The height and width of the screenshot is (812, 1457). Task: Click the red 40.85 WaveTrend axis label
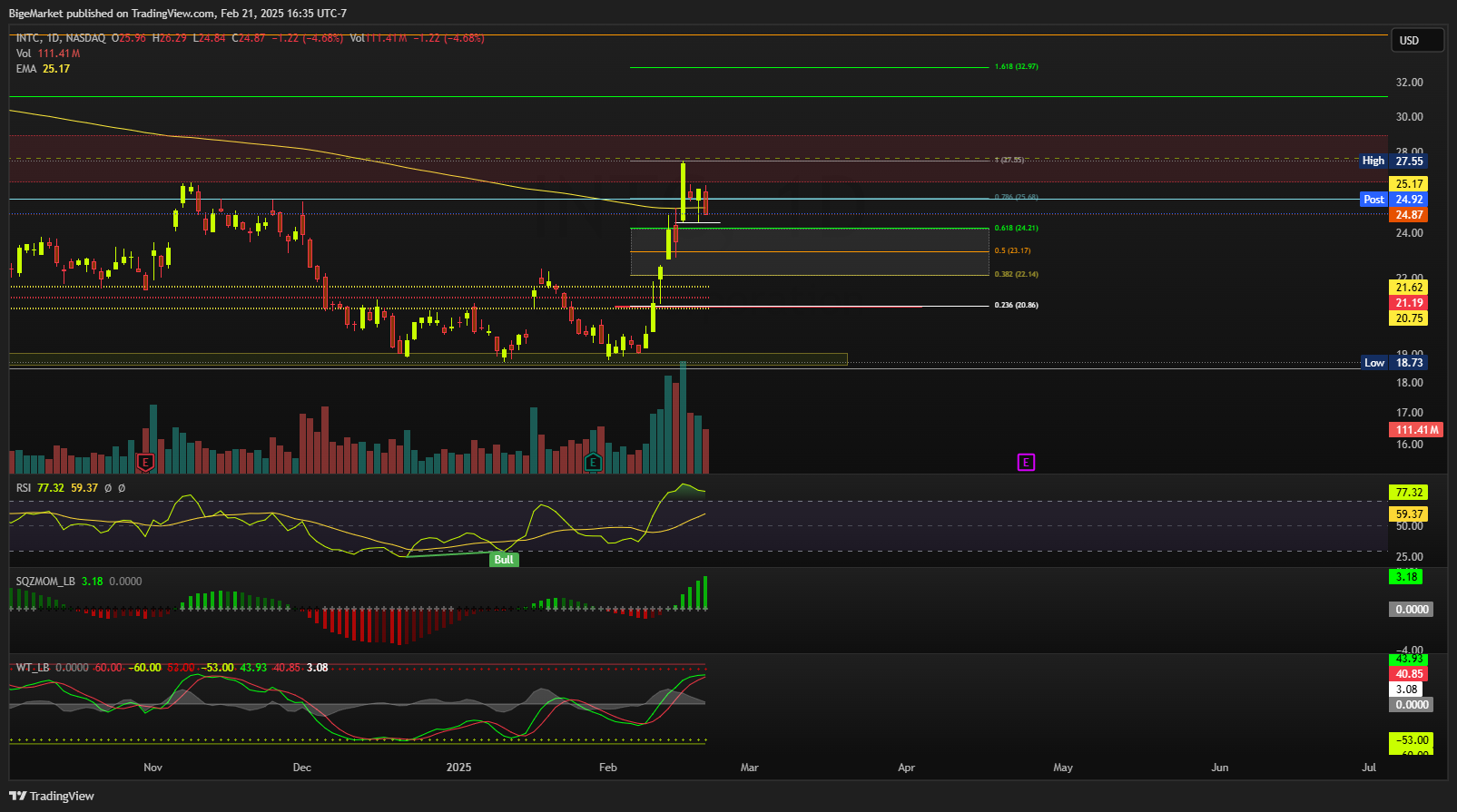pos(1409,674)
